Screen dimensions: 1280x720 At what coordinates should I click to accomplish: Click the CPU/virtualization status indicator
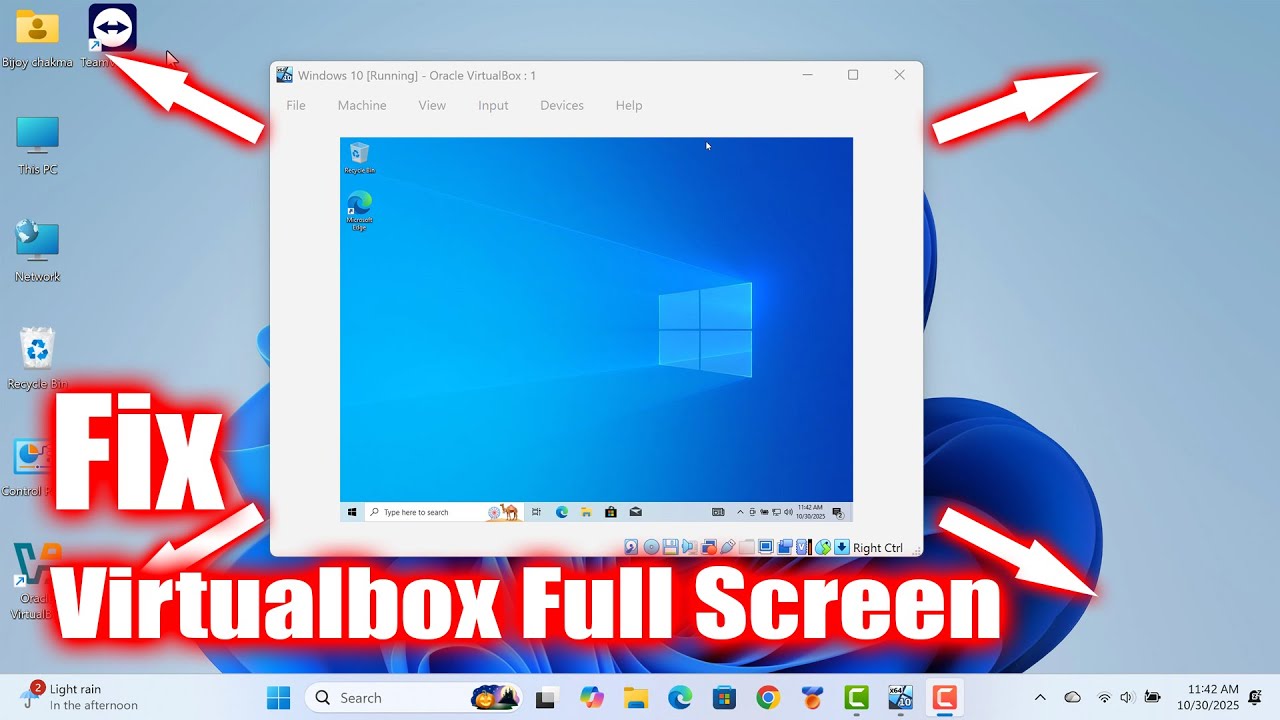point(804,547)
